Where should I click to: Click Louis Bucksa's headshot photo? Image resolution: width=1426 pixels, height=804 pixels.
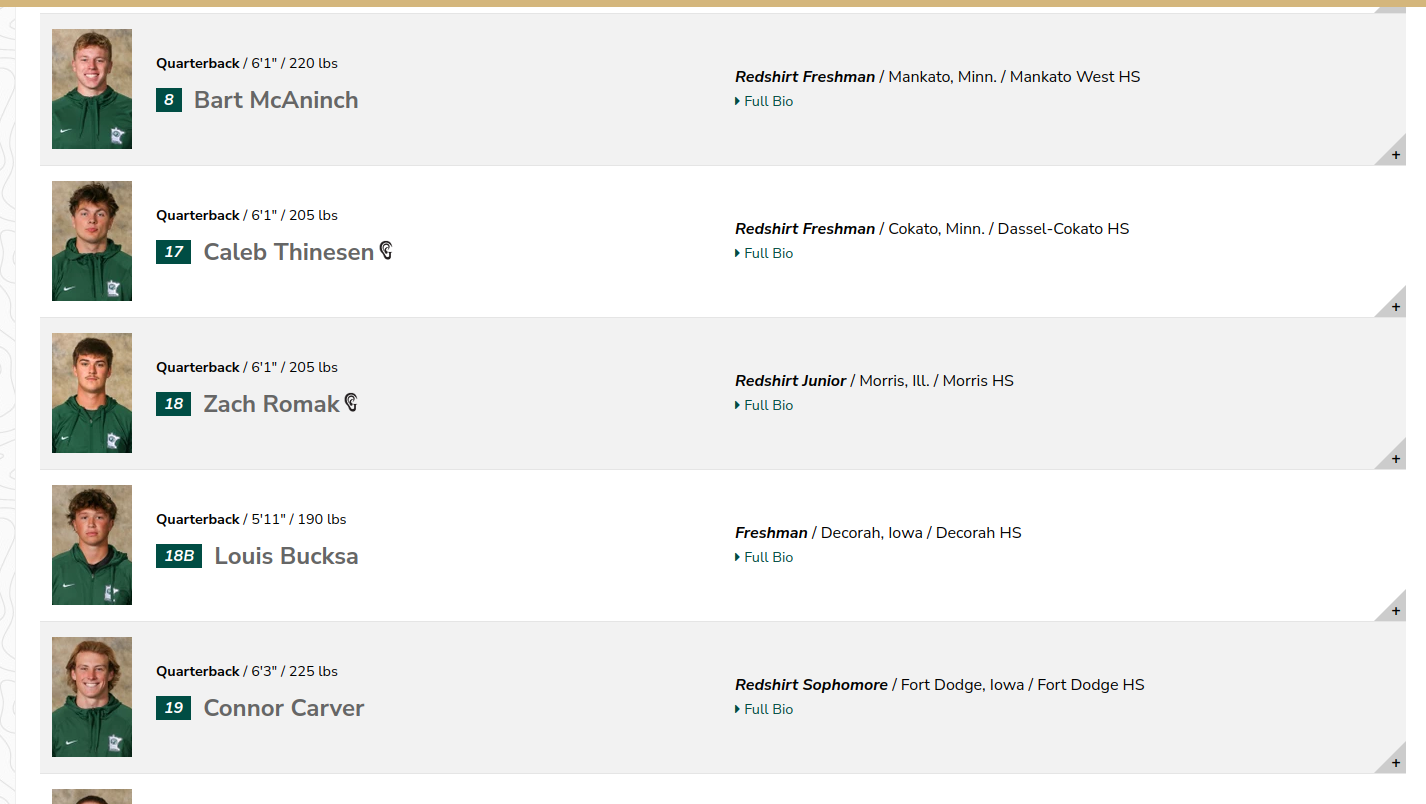[x=92, y=545]
